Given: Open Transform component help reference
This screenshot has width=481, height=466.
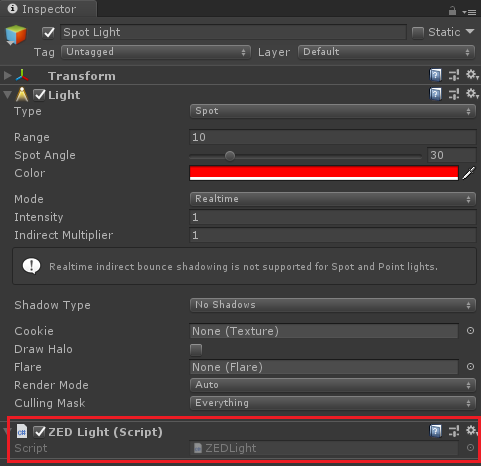Looking at the screenshot, I should click(435, 75).
